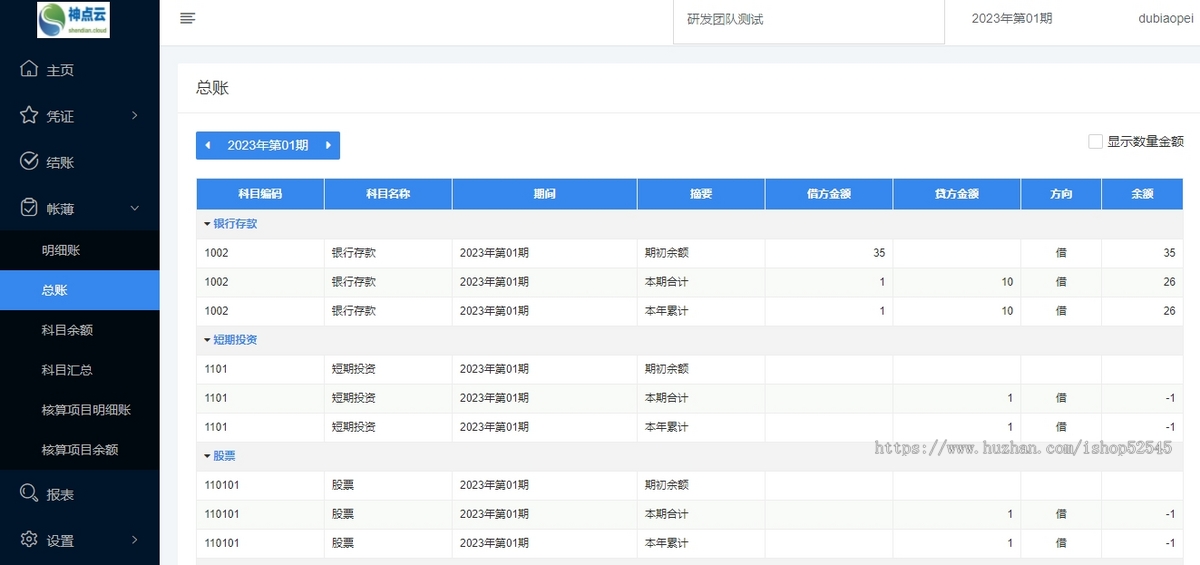This screenshot has height=565, width=1200.
Task: Open the 核算项目余额 submenu item
Action: (80, 450)
